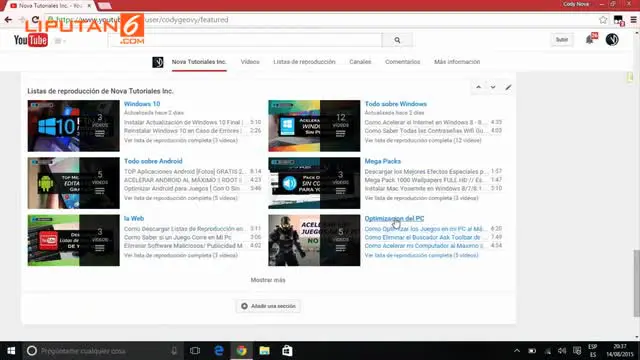Go to the Canales tab

[x=360, y=62]
